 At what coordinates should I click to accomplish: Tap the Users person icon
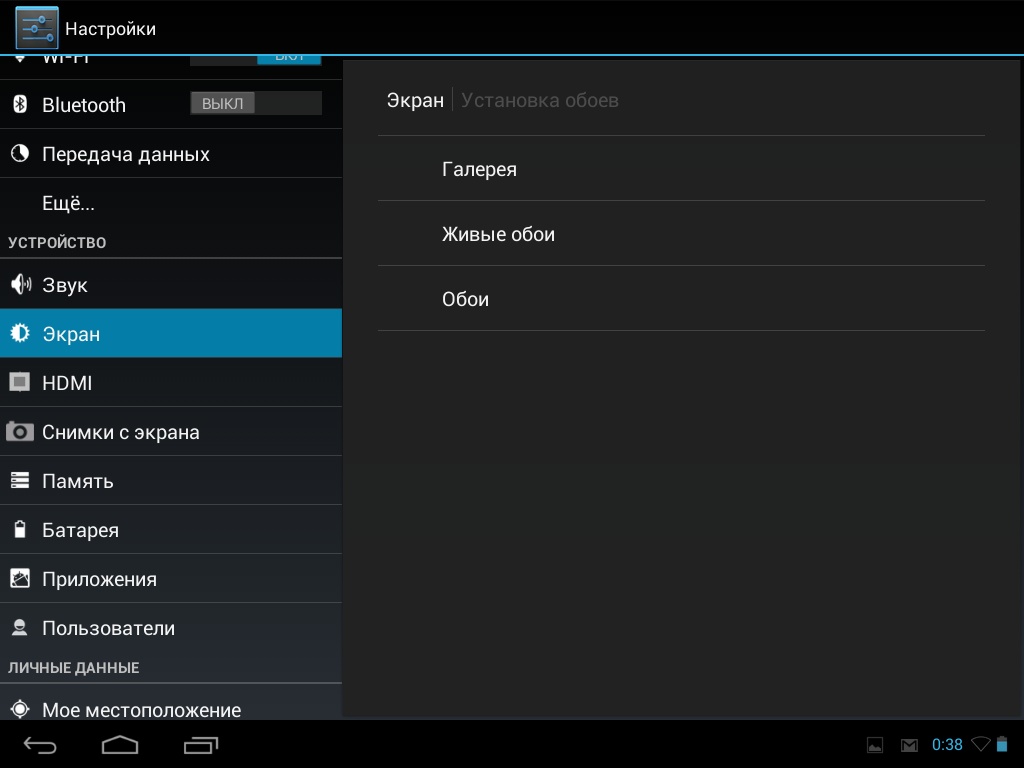(20, 628)
